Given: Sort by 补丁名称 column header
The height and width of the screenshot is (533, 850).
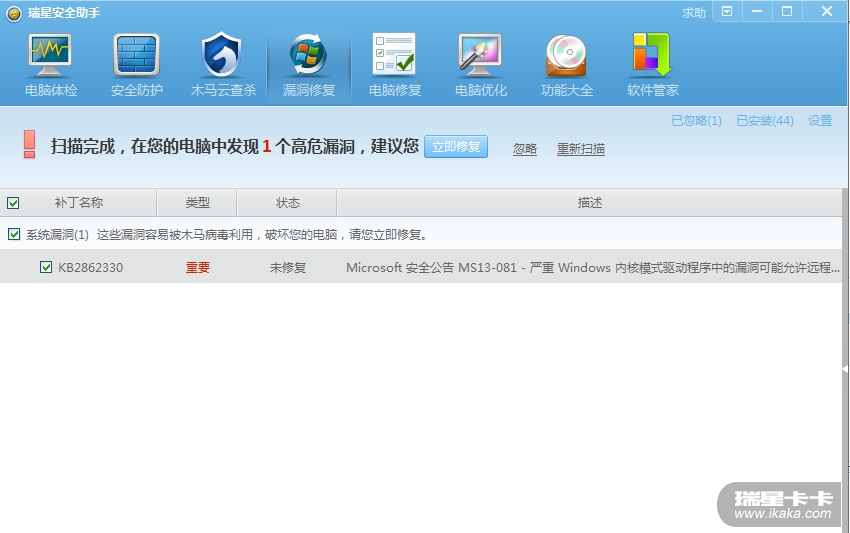Looking at the screenshot, I should point(79,203).
